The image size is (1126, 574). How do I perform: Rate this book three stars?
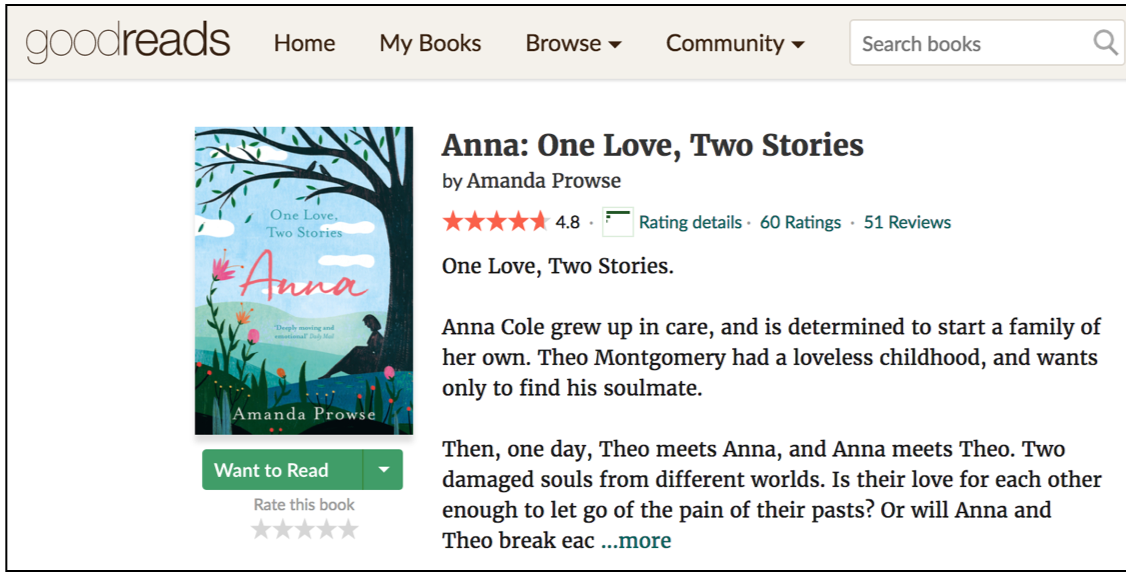[304, 530]
